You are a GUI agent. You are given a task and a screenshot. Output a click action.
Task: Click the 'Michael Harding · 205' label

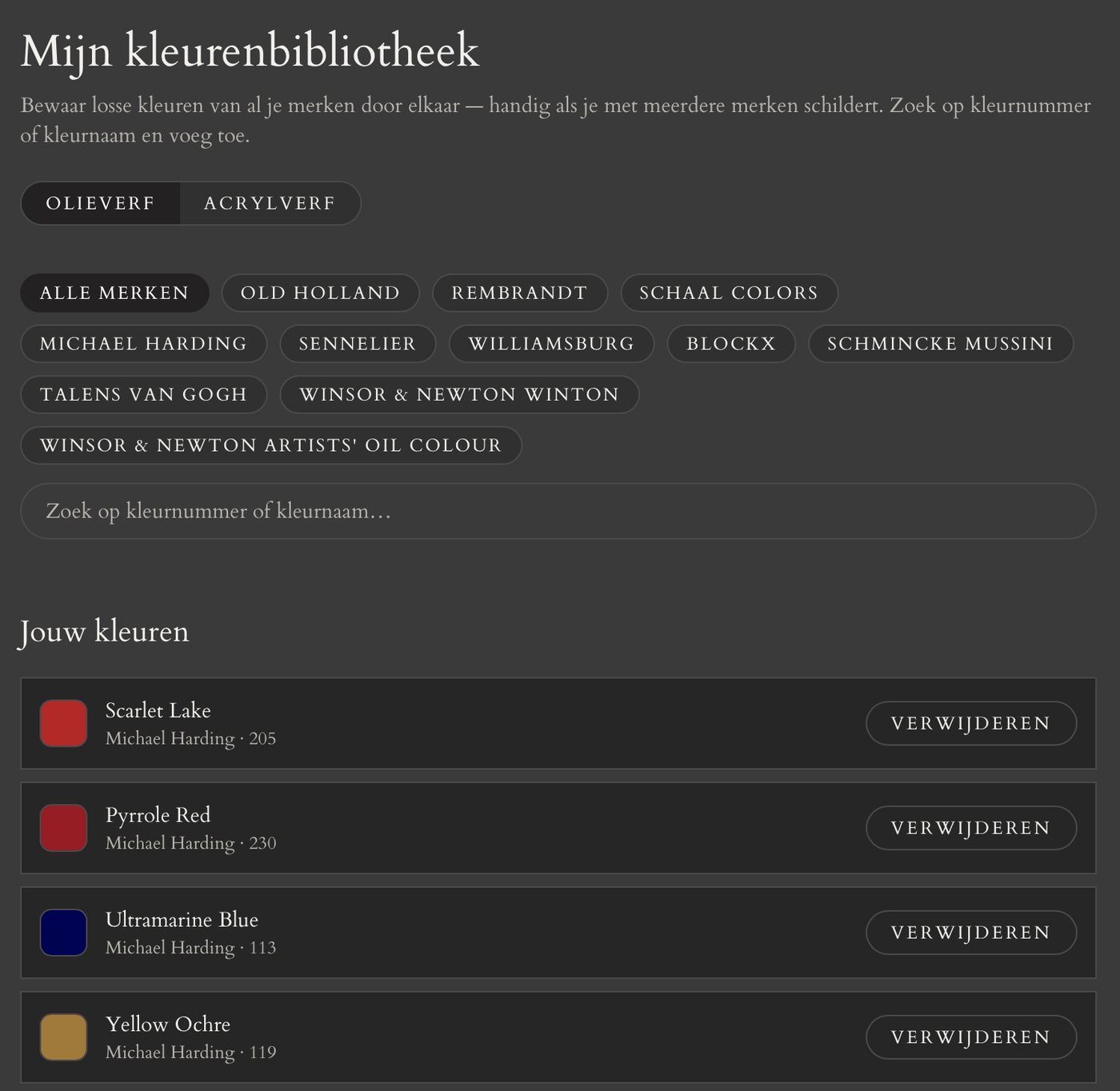(190, 738)
